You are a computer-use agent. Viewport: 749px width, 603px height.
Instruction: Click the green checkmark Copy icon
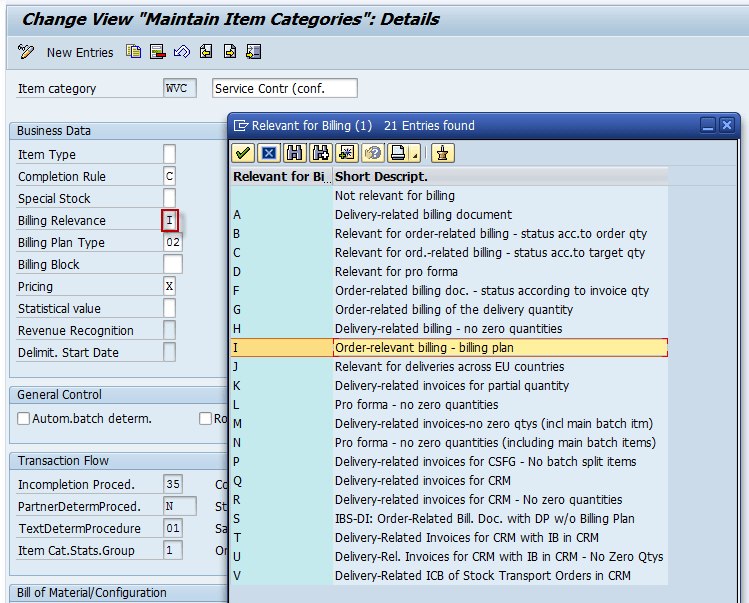(242, 153)
